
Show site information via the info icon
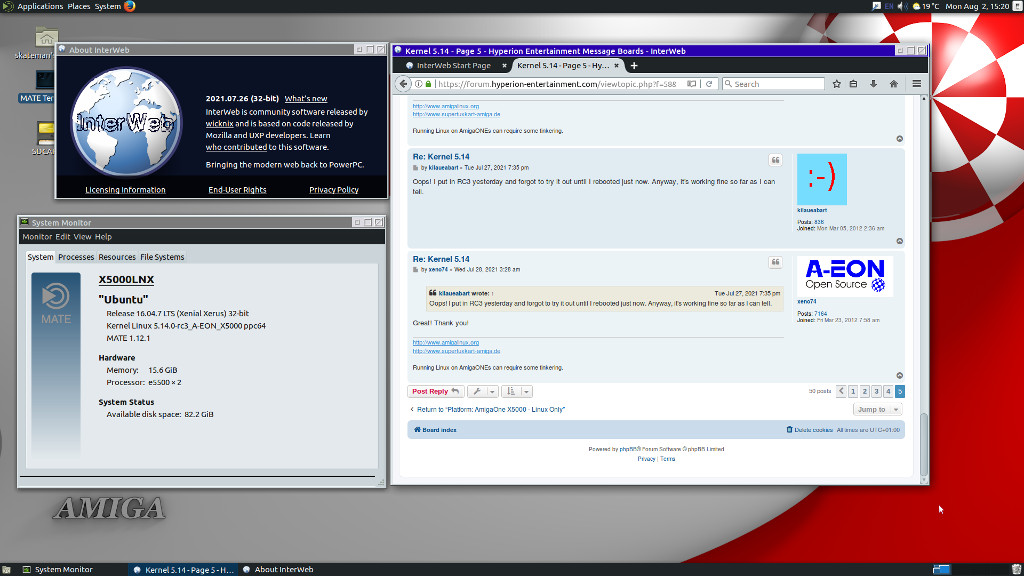pyautogui.click(x=419, y=84)
